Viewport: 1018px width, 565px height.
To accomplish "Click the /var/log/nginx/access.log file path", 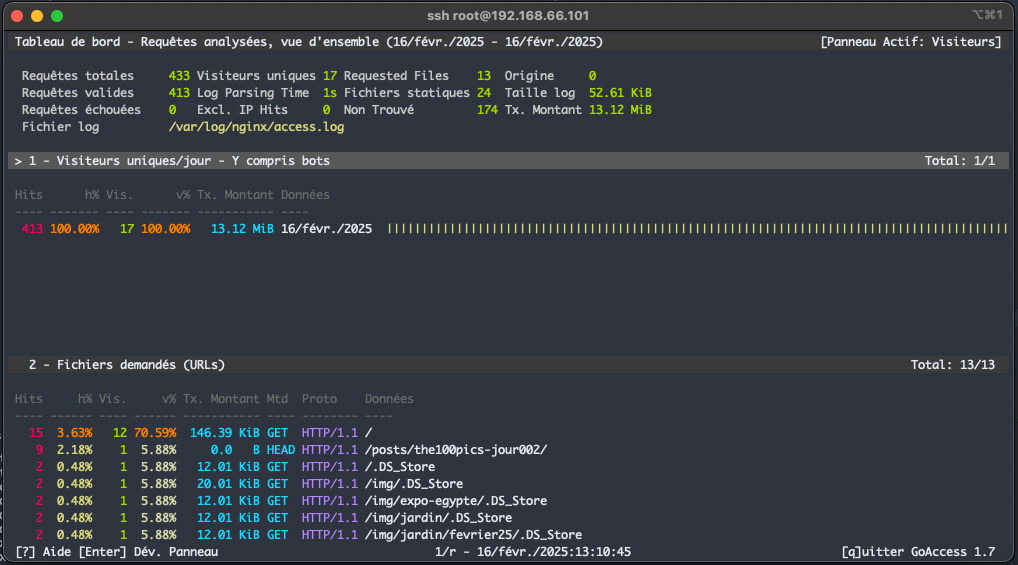I will pyautogui.click(x=256, y=127).
